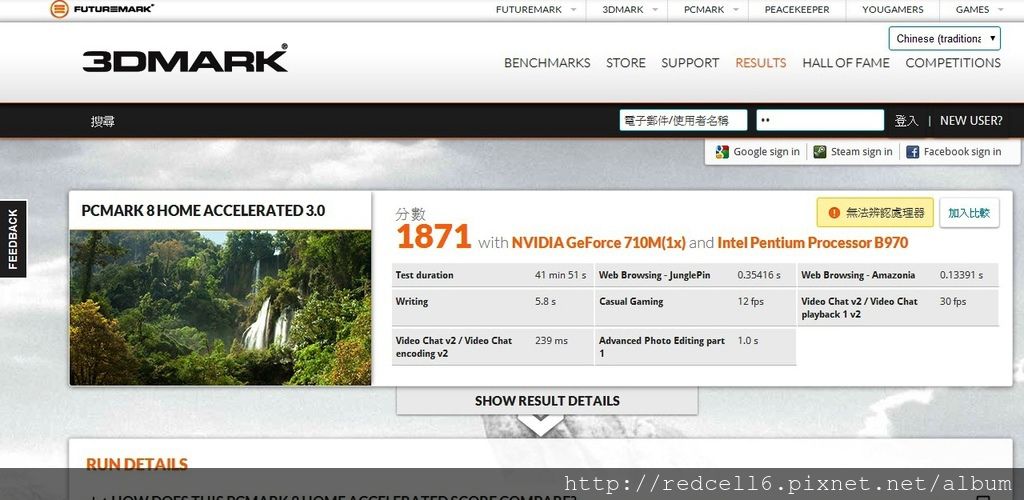Click the Web Browsing - JunglePin row label
The width and height of the screenshot is (1024, 500).
point(654,275)
